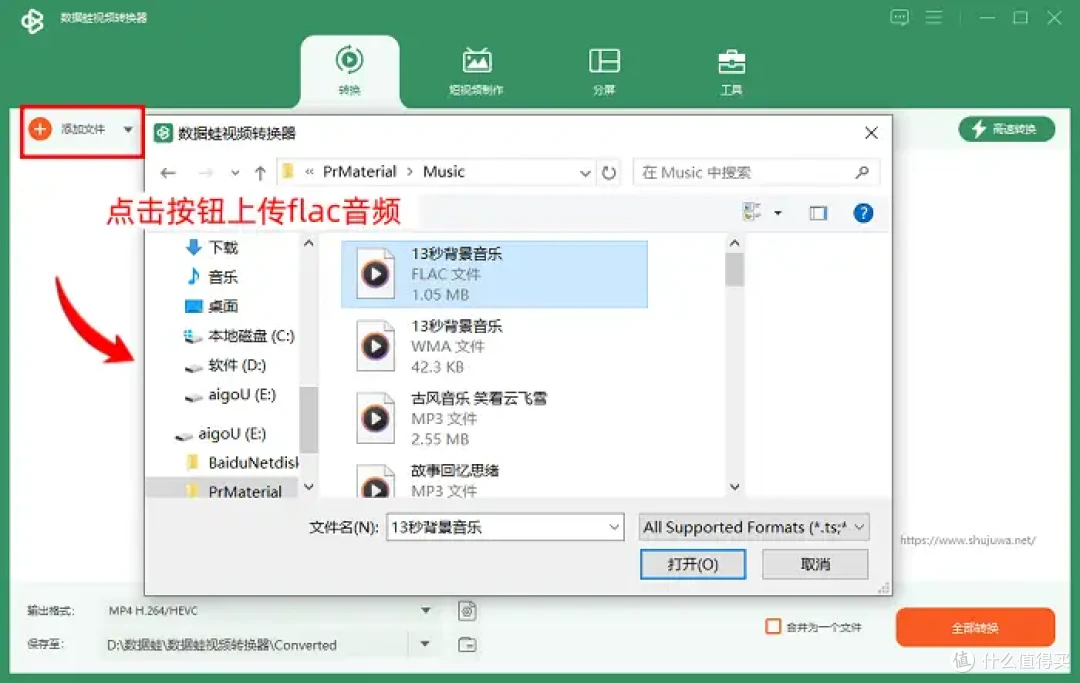Open the hamburger menu icon top right
The image size is (1080, 683).
[x=936, y=17]
